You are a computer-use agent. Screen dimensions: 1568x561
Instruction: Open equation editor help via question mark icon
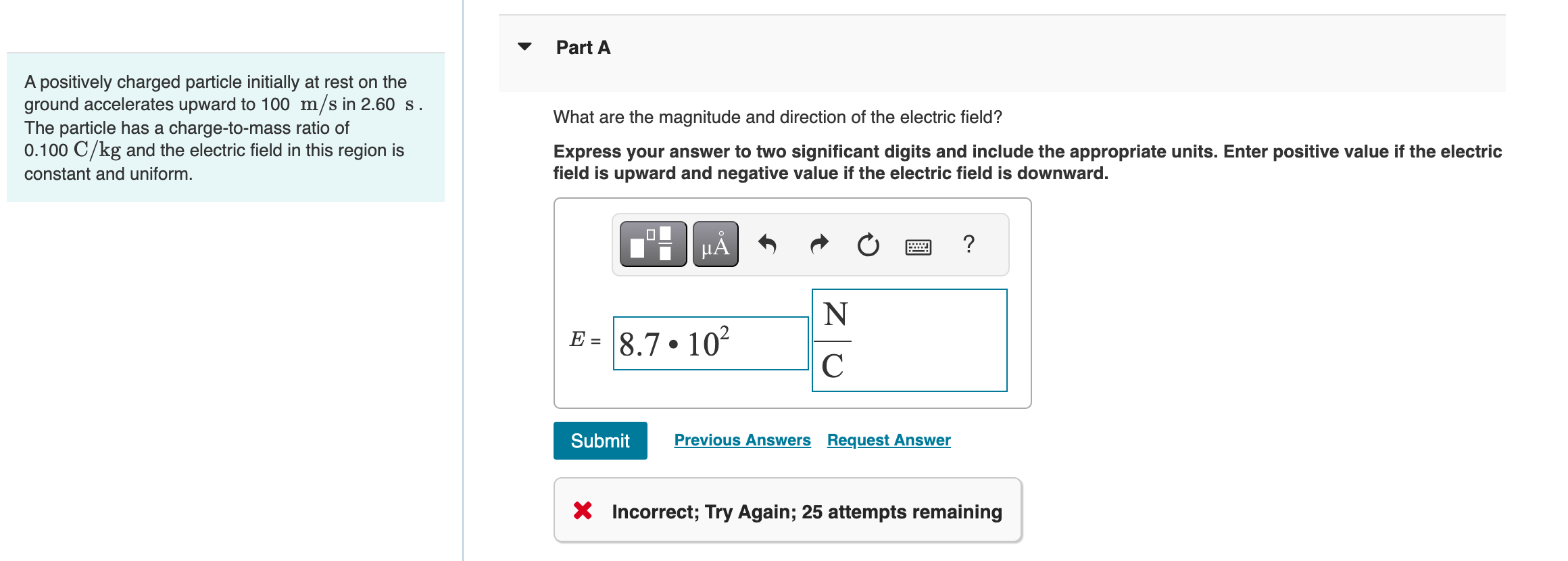click(969, 245)
